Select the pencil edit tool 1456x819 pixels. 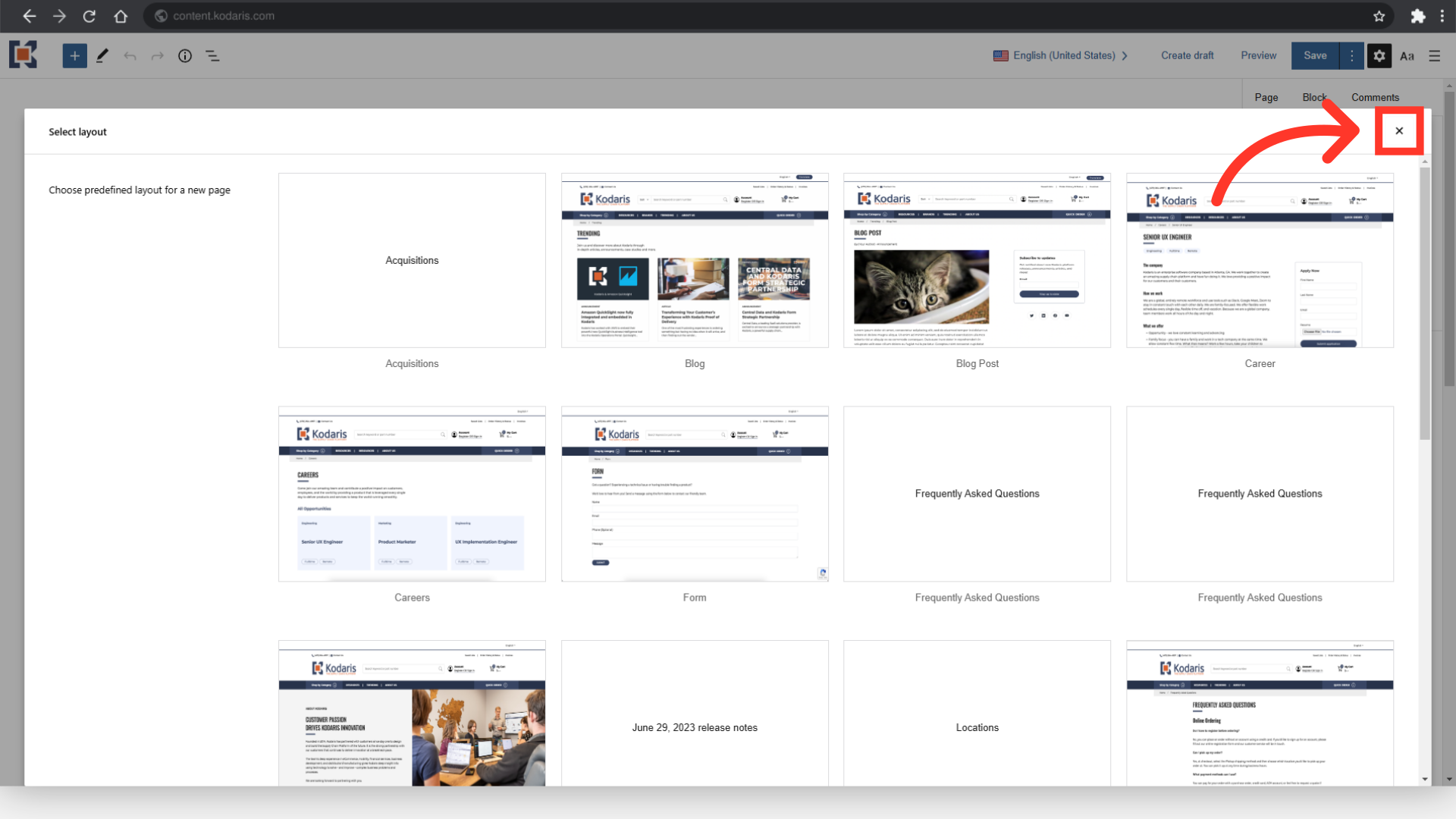point(102,55)
